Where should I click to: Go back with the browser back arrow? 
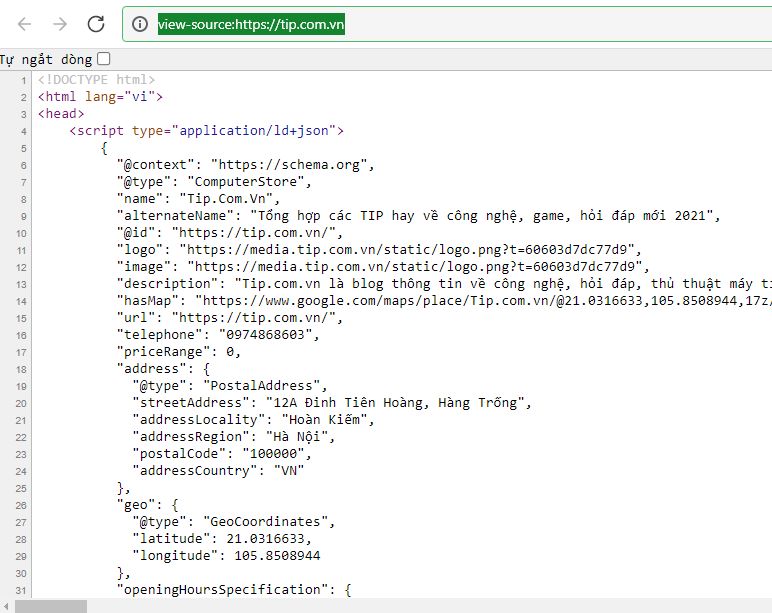pos(24,24)
